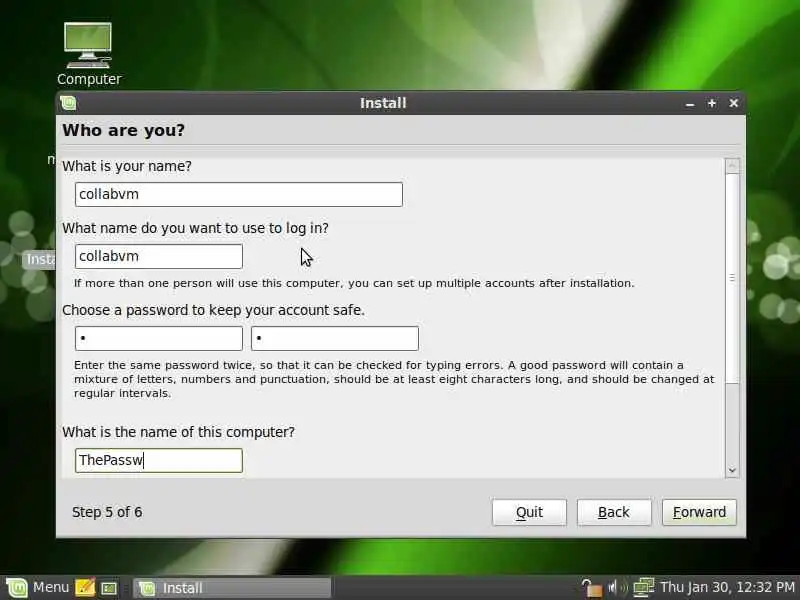The height and width of the screenshot is (600, 800).
Task: Focus the 'What is your name' field
Action: pos(239,194)
